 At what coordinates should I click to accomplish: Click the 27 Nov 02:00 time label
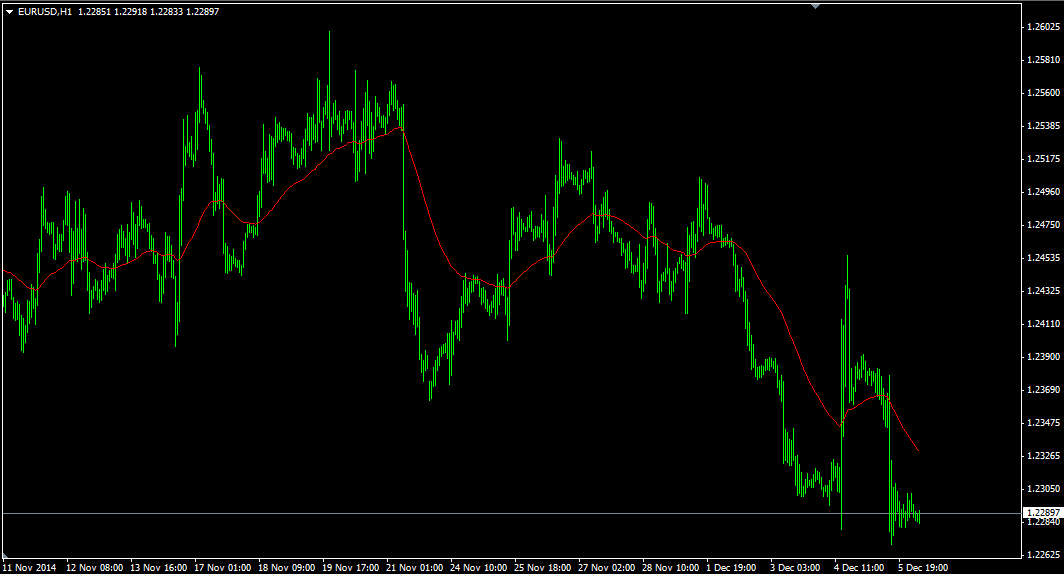point(607,567)
